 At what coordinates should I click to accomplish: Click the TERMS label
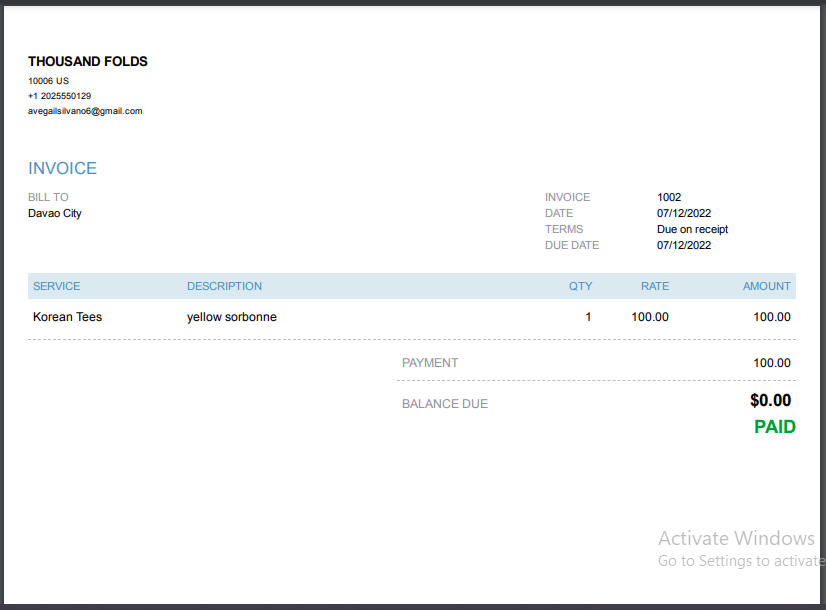564,229
